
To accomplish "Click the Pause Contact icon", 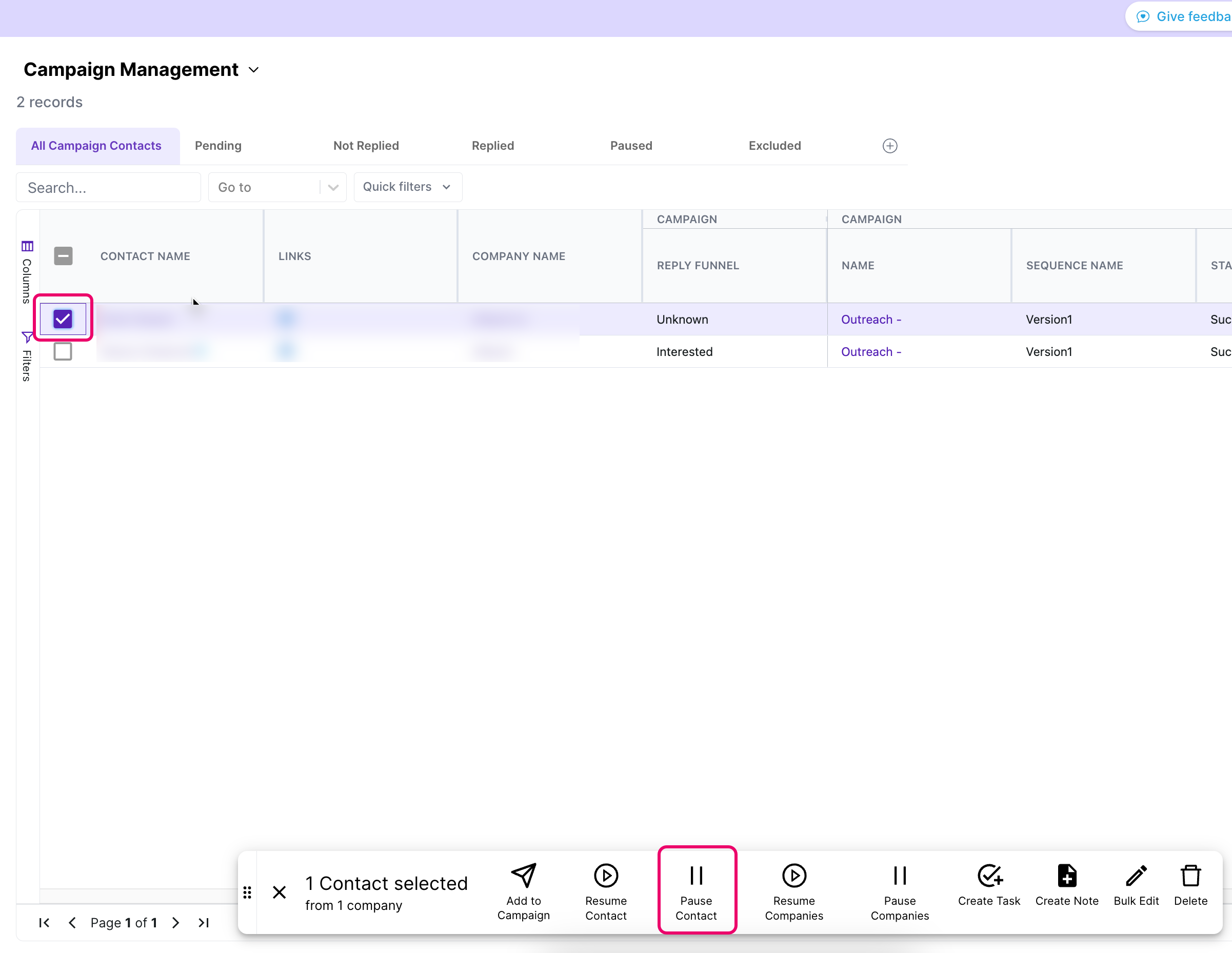I will 696,876.
